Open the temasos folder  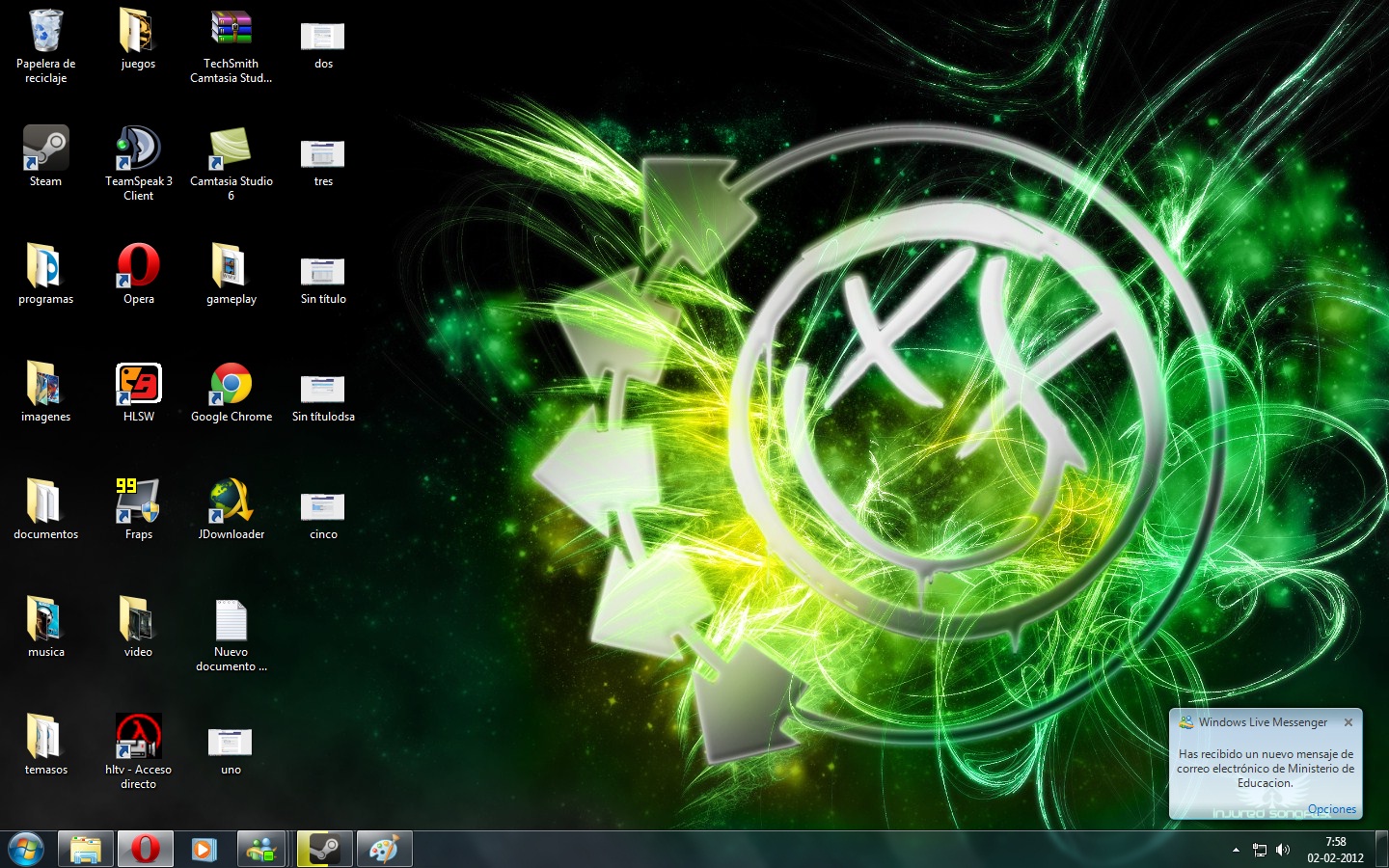click(x=45, y=745)
